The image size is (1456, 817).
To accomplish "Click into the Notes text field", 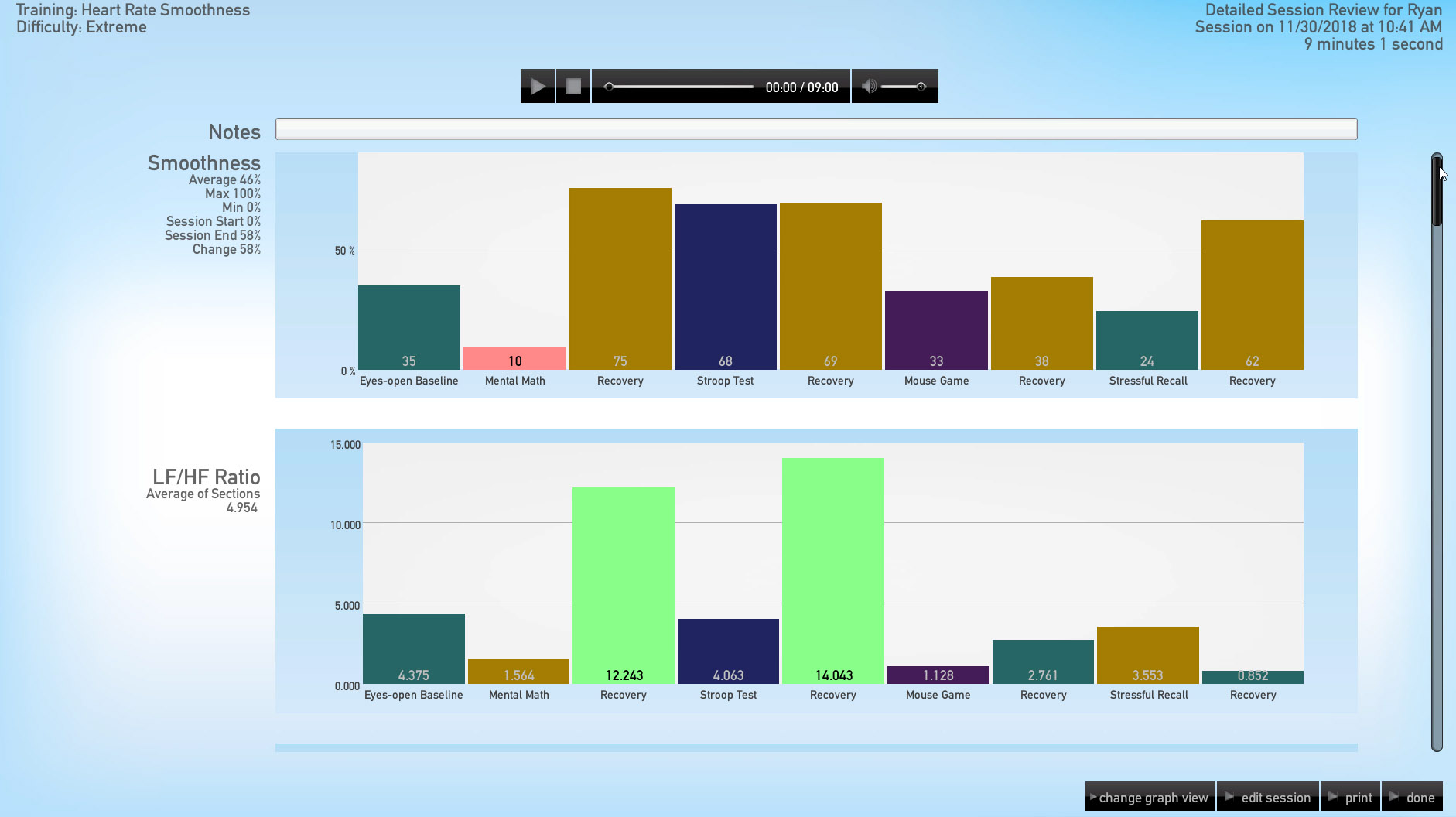I will tap(815, 129).
